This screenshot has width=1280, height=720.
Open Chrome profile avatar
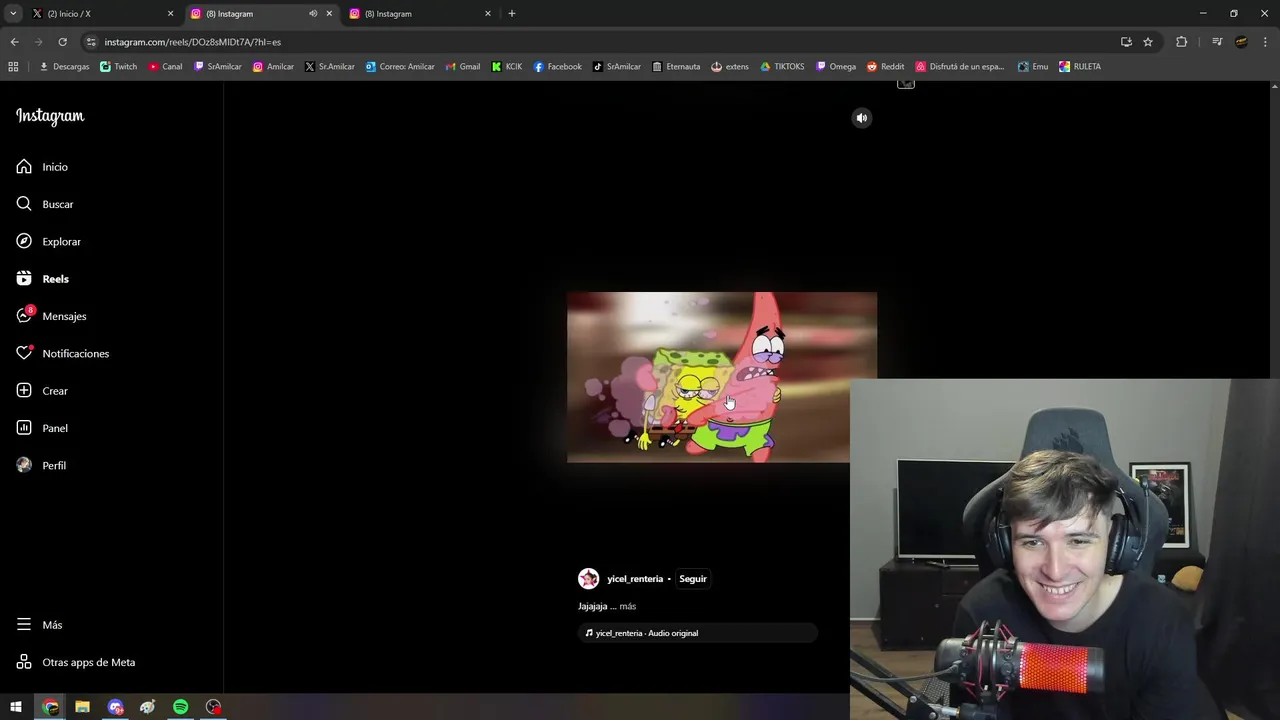coord(1241,42)
